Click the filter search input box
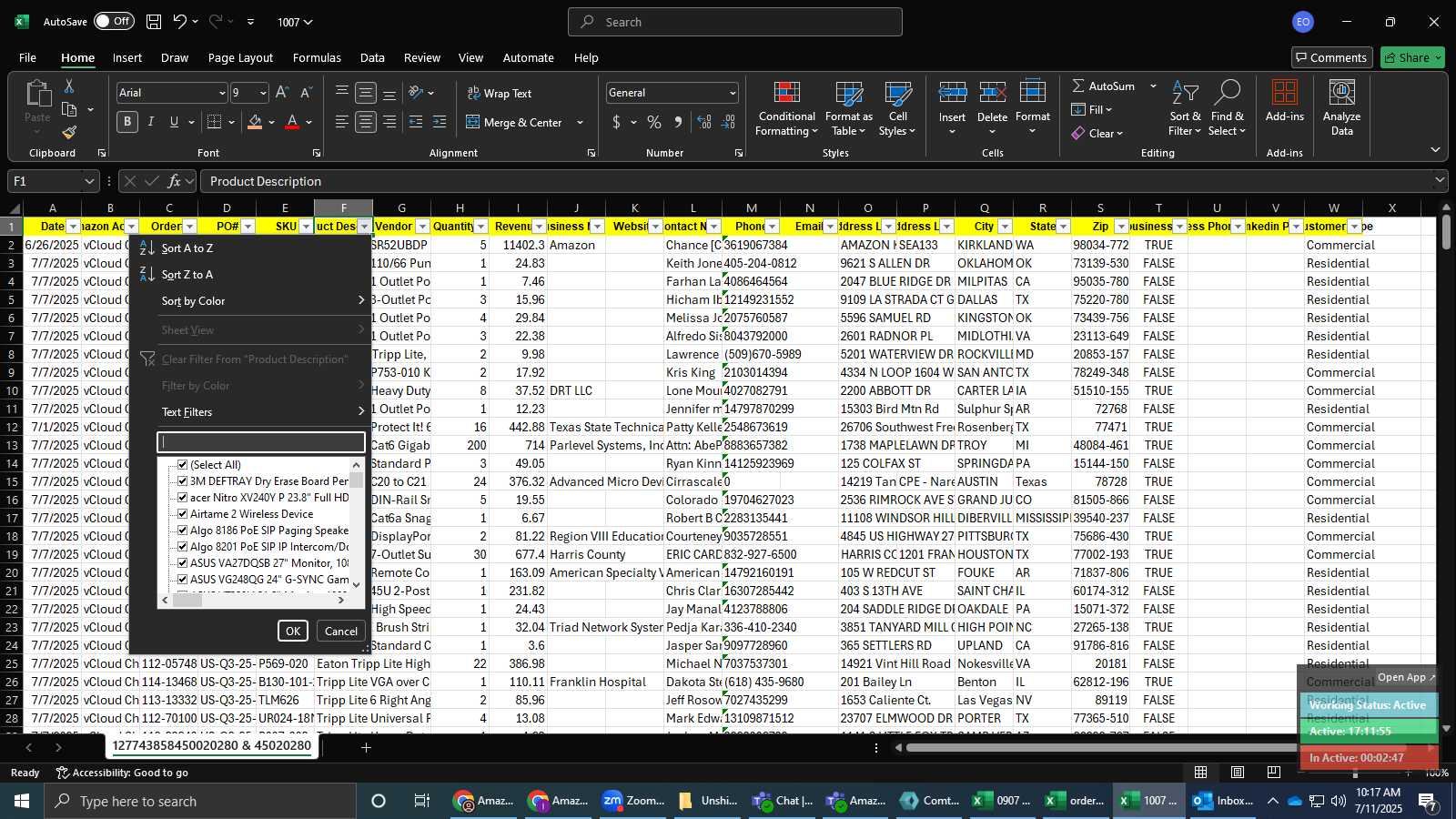This screenshot has height=819, width=1456. [261, 442]
